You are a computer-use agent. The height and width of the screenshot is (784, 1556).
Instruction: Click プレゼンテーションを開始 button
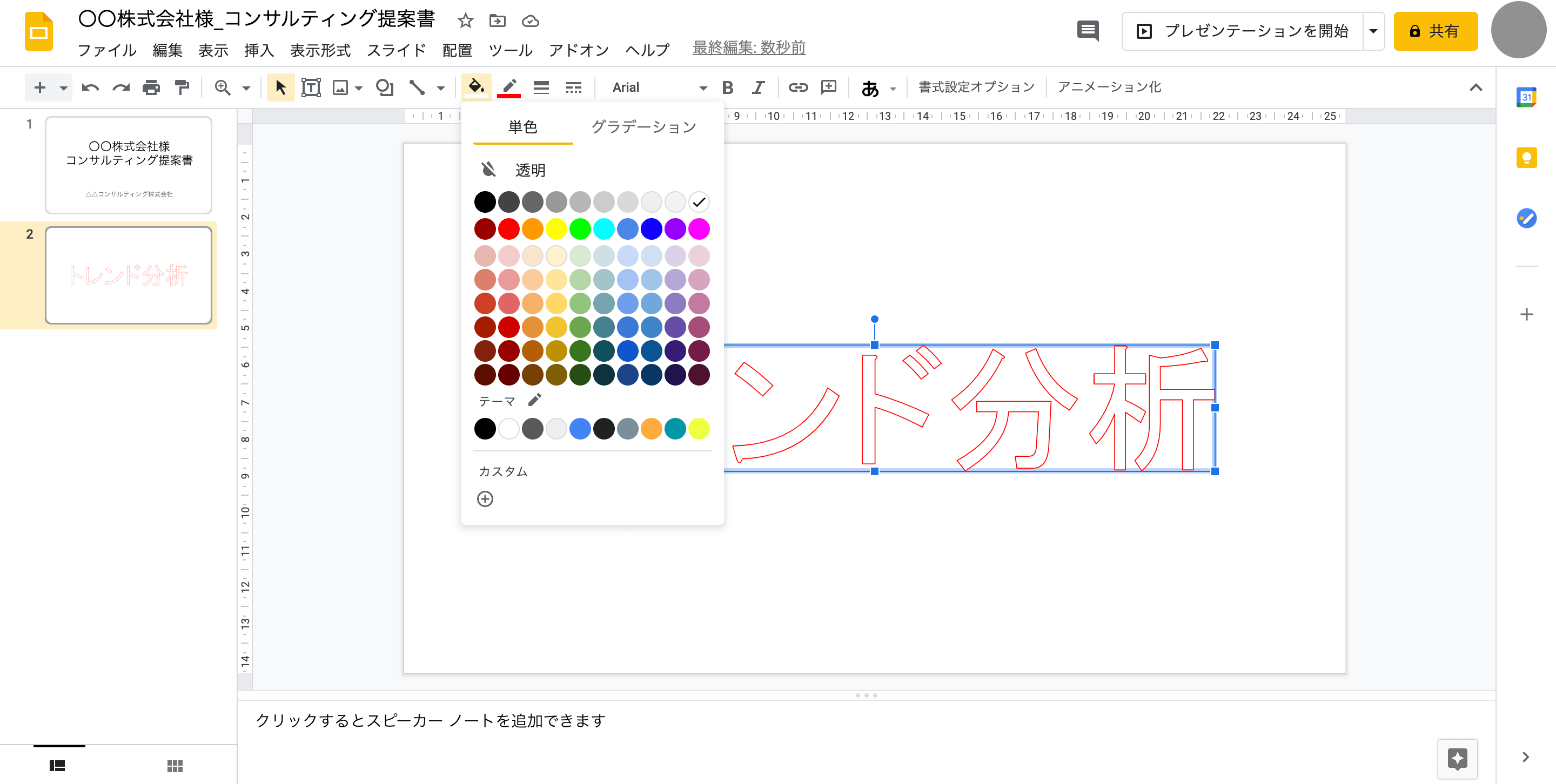pyautogui.click(x=1243, y=31)
